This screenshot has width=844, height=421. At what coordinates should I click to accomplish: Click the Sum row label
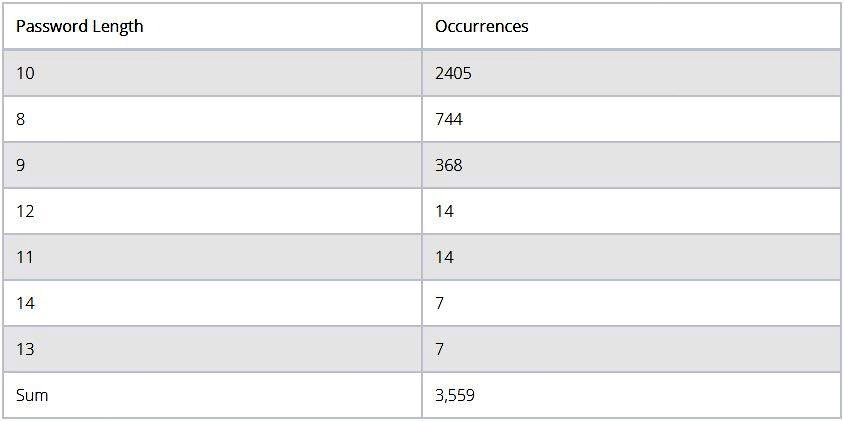click(32, 395)
